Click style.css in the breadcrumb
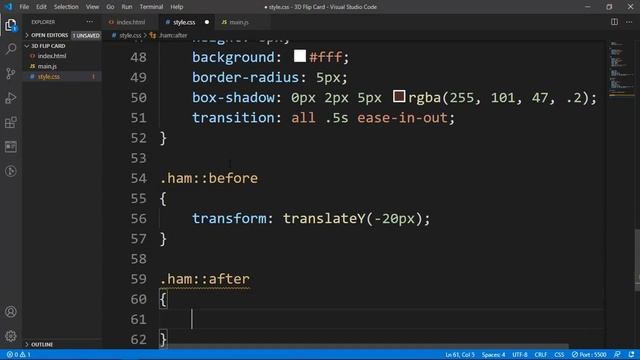The image size is (640, 360). coord(130,36)
